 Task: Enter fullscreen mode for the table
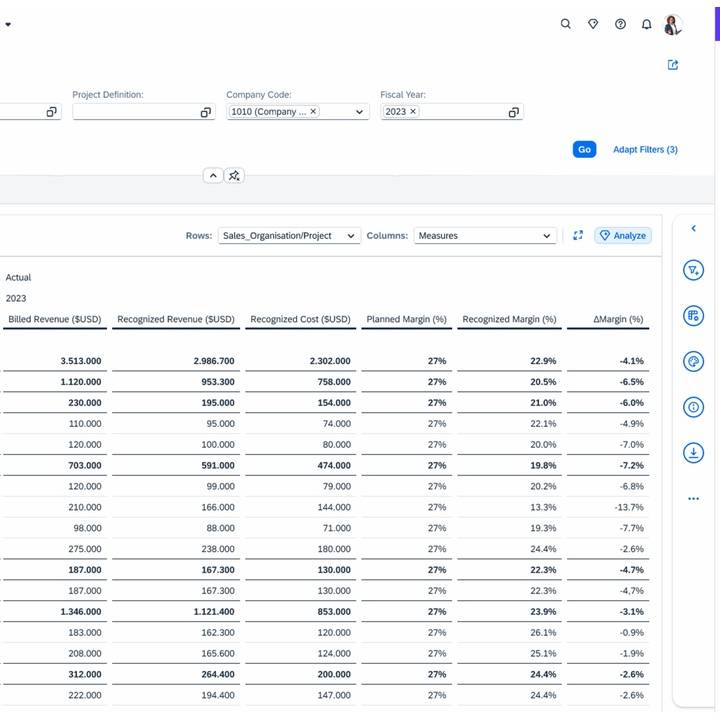(578, 236)
